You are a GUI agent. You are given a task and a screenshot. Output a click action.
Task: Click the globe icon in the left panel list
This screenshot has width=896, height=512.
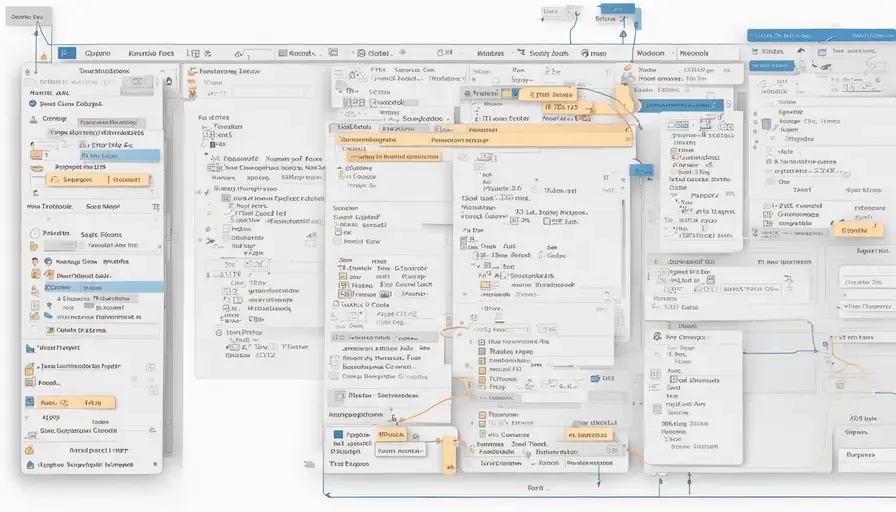point(48,261)
